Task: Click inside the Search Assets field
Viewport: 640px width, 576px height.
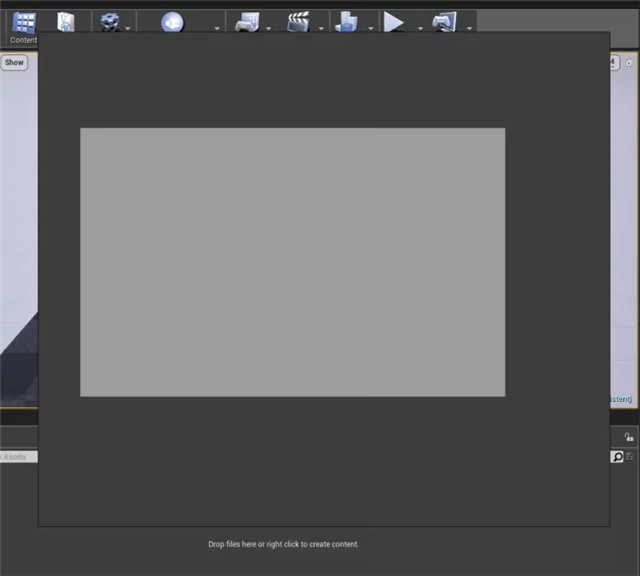Action: point(19,457)
